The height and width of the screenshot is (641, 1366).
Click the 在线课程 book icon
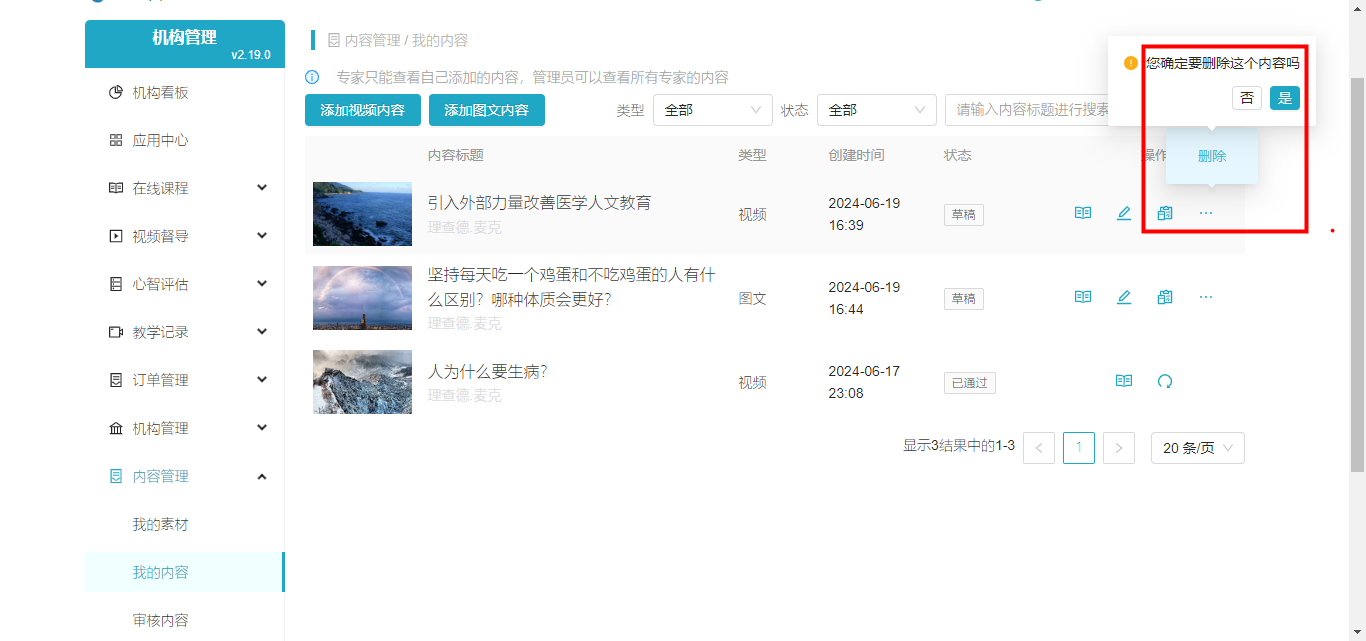click(x=116, y=189)
